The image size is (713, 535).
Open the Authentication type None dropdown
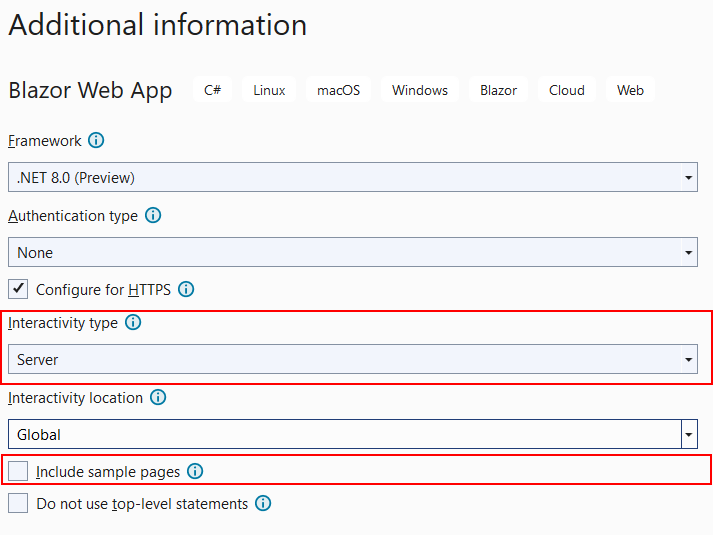pyautogui.click(x=353, y=252)
